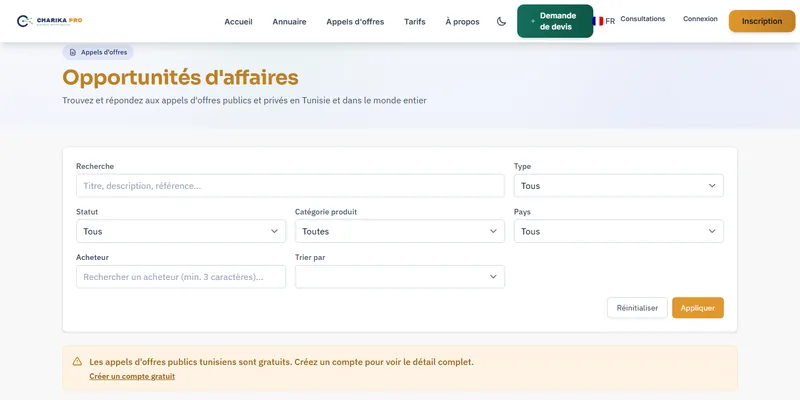Focus the Acheteur search field
The height and width of the screenshot is (400, 800).
pyautogui.click(x=181, y=277)
